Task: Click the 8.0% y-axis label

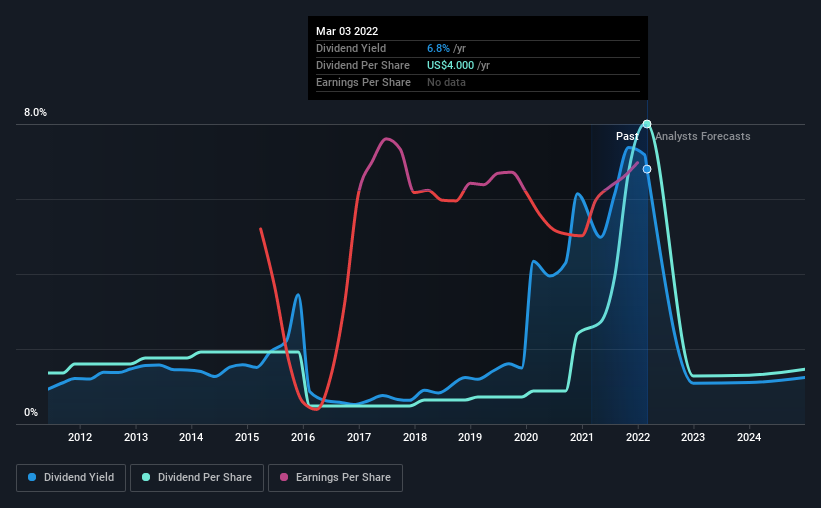Action: pyautogui.click(x=36, y=113)
